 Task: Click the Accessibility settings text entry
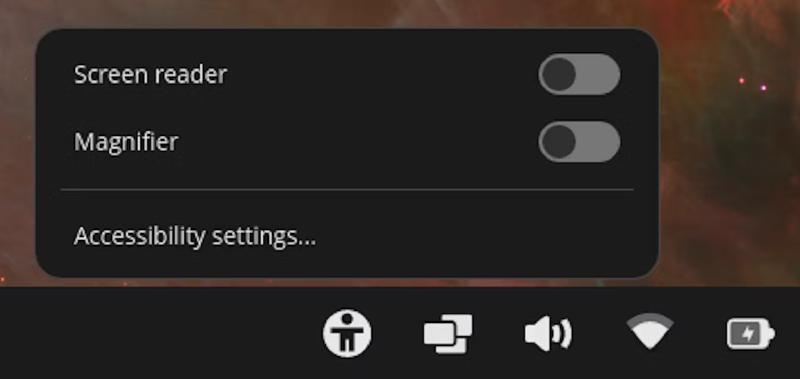click(x=195, y=236)
